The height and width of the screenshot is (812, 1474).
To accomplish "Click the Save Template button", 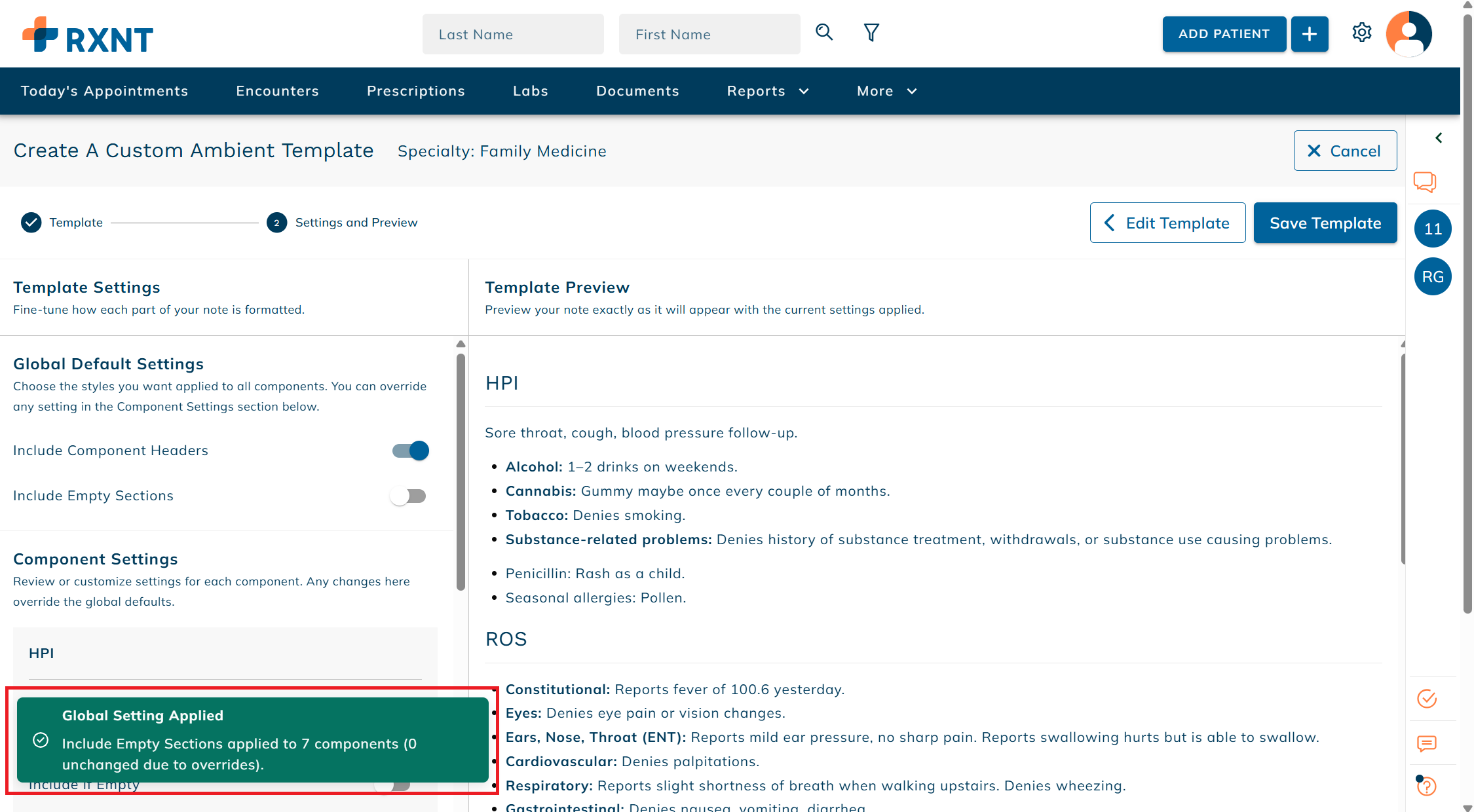I will pyautogui.click(x=1325, y=223).
